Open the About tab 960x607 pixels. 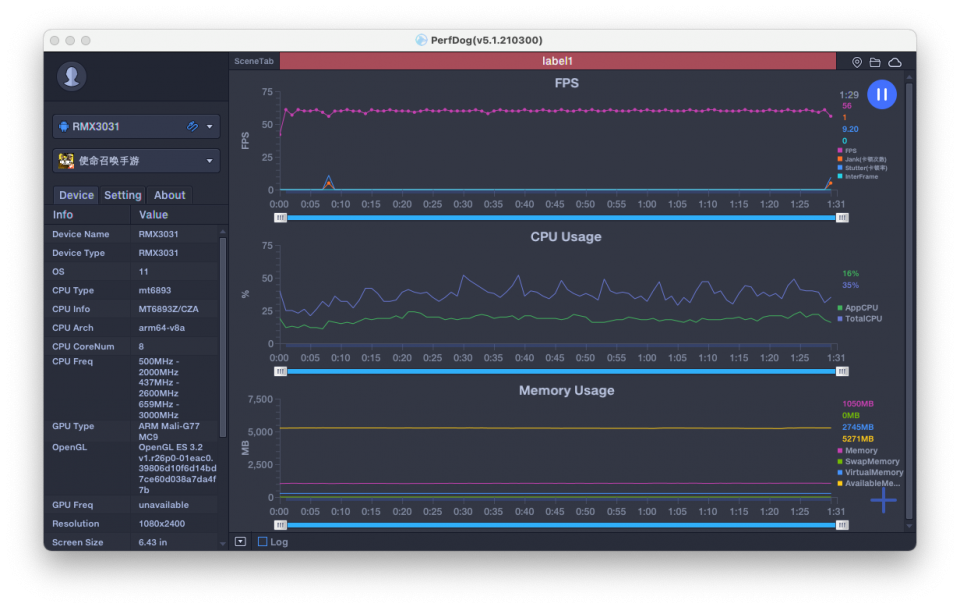point(169,195)
